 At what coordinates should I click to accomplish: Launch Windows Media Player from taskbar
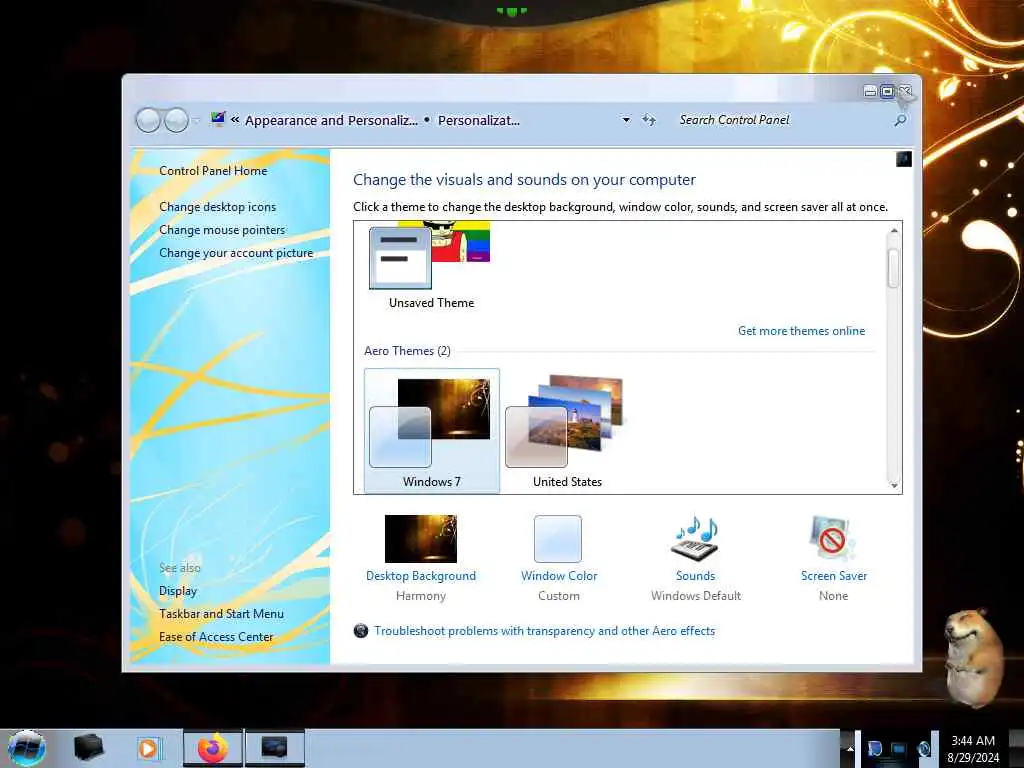149,748
